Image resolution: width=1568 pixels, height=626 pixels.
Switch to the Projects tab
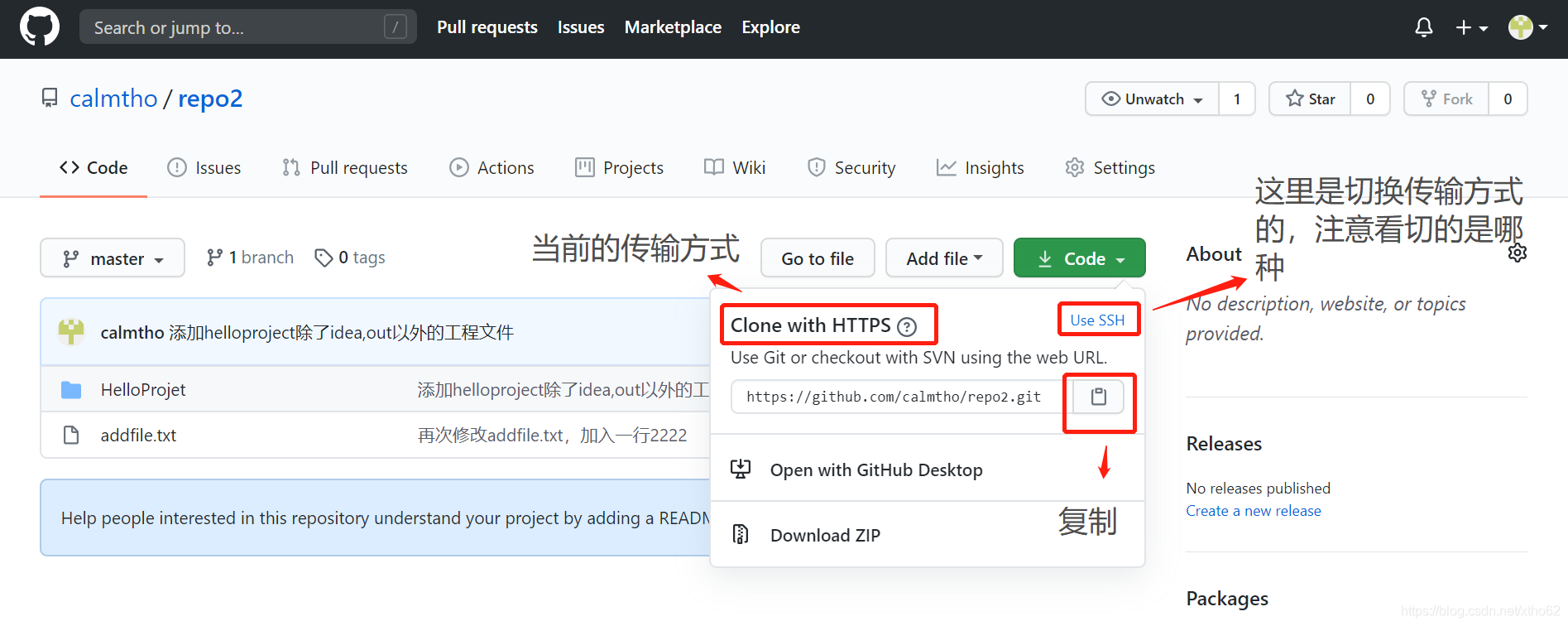pos(619,168)
